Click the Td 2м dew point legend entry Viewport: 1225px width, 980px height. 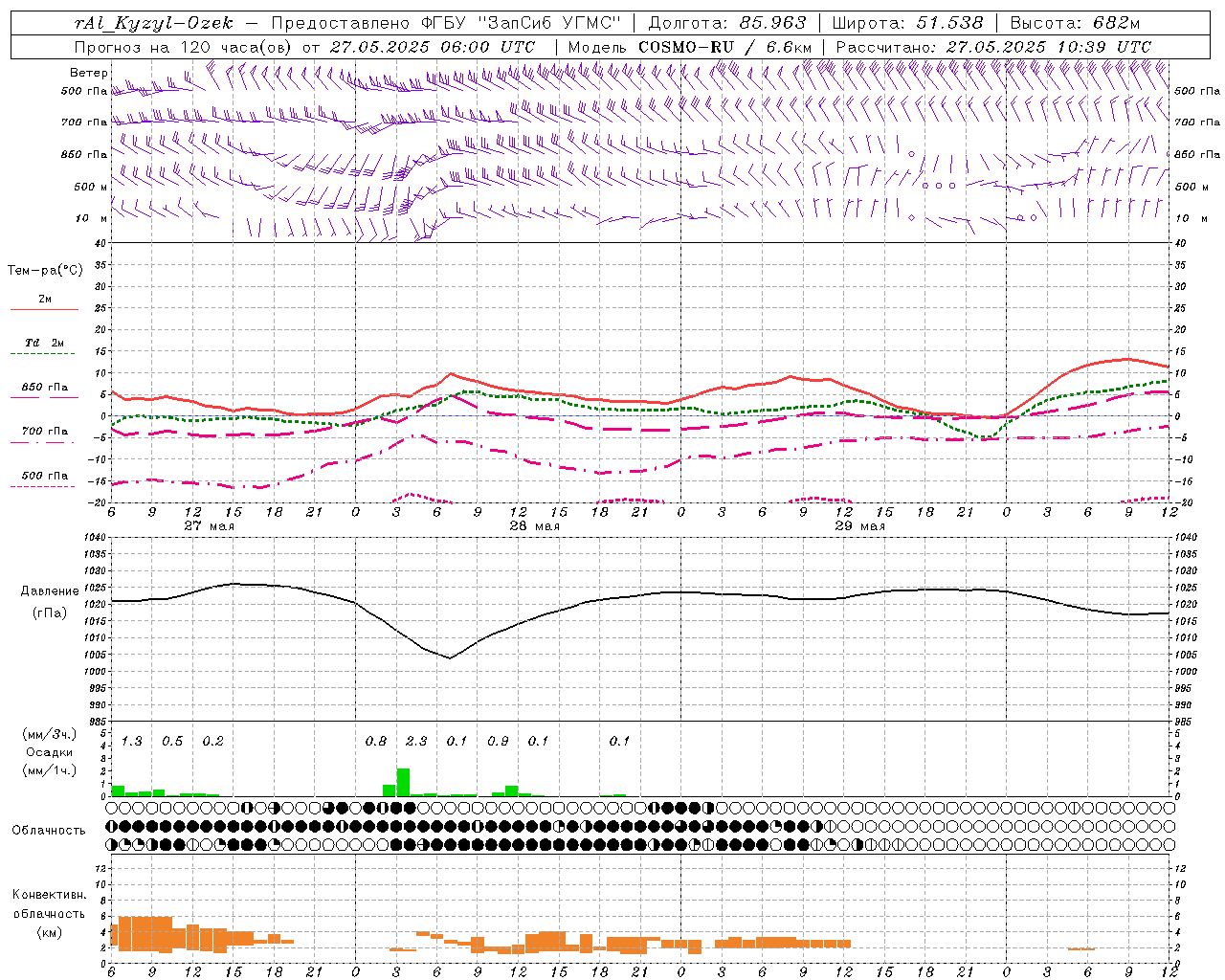[44, 343]
